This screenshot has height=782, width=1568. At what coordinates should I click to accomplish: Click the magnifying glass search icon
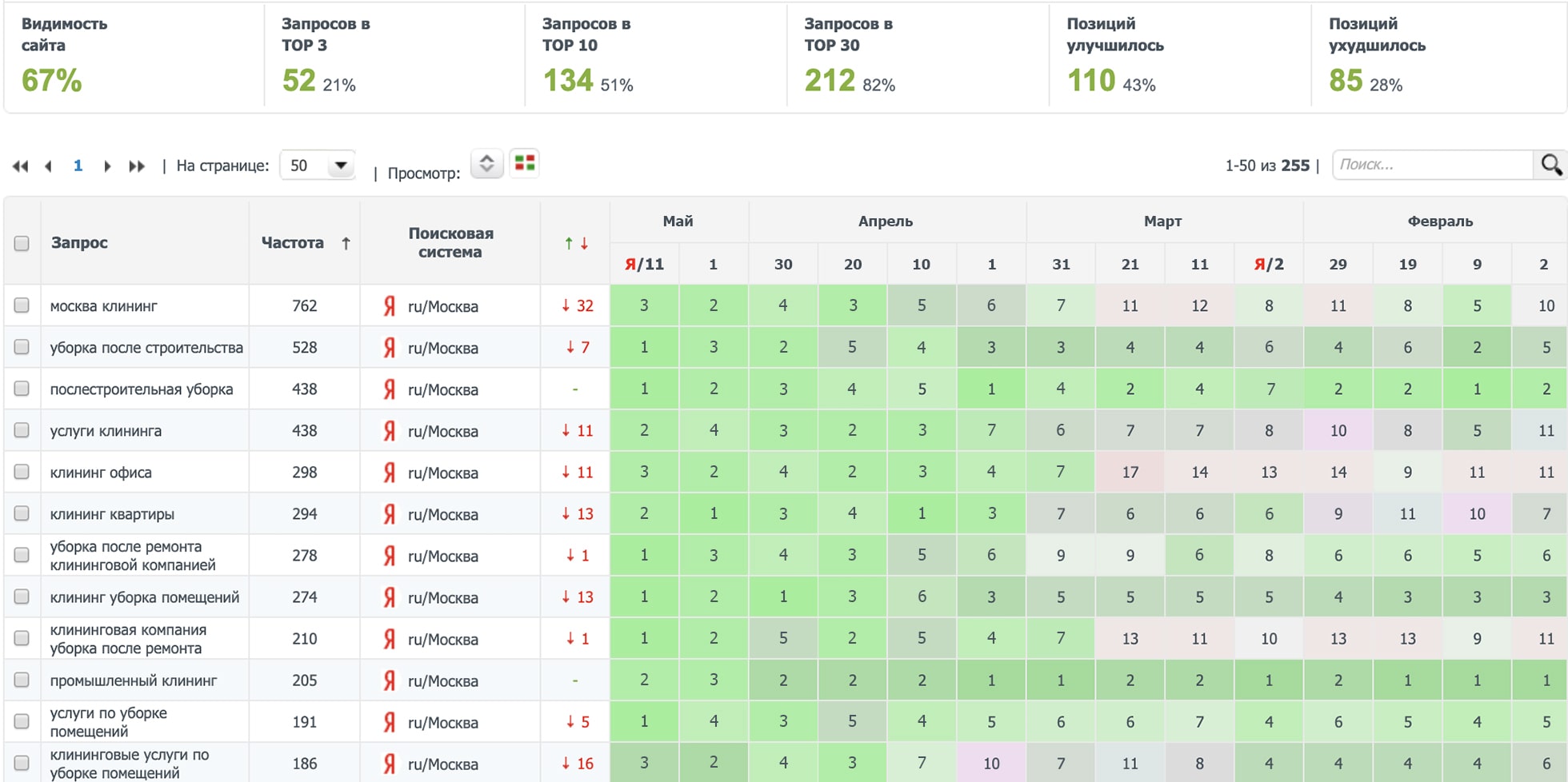click(1551, 165)
